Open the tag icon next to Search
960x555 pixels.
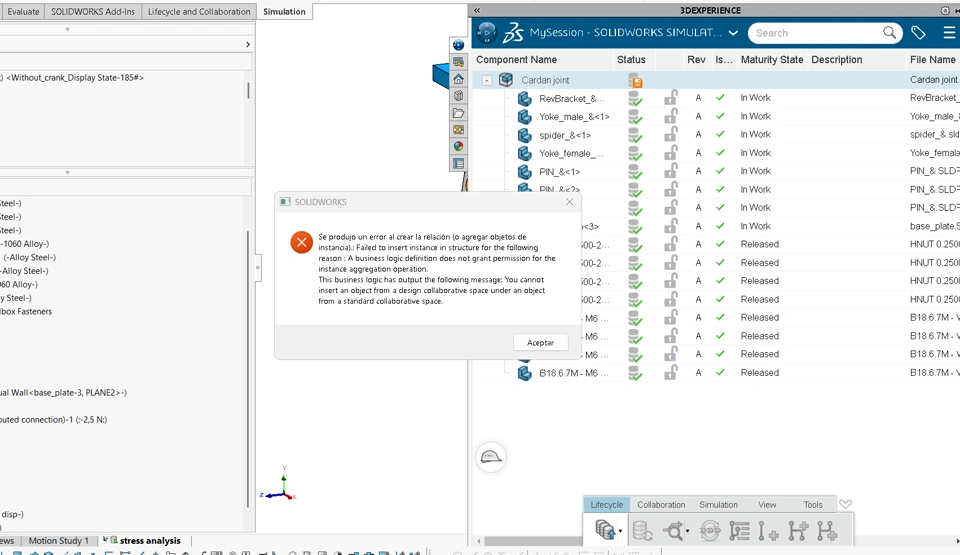click(x=918, y=32)
